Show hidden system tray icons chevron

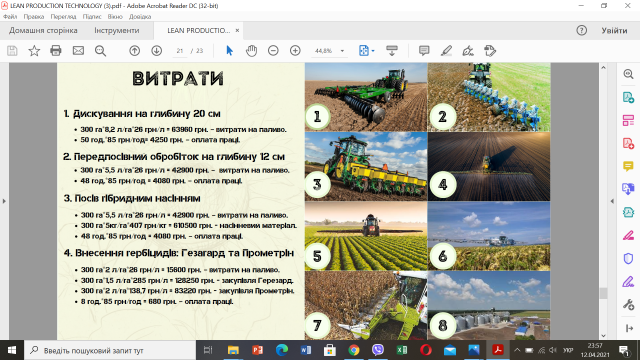coord(517,350)
